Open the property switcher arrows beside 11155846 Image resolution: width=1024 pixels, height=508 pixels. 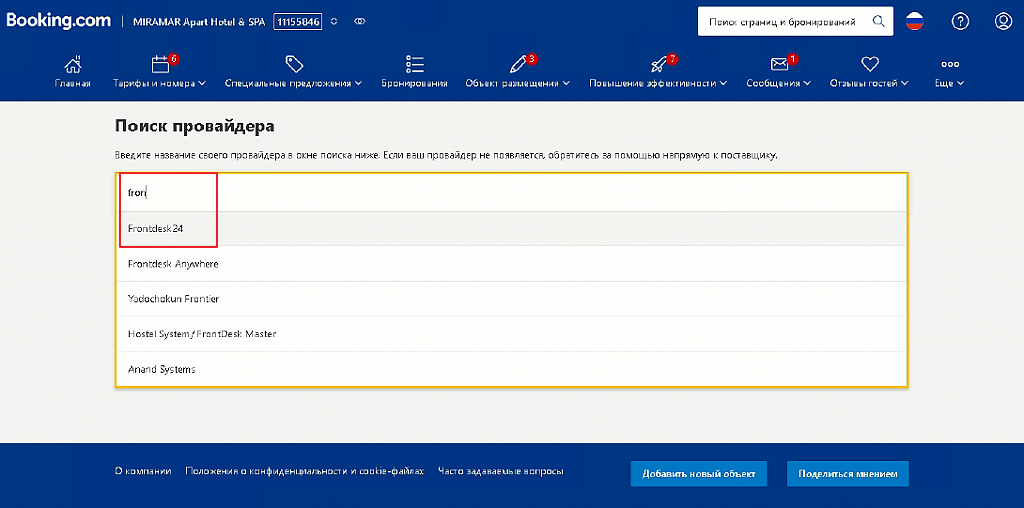[334, 22]
